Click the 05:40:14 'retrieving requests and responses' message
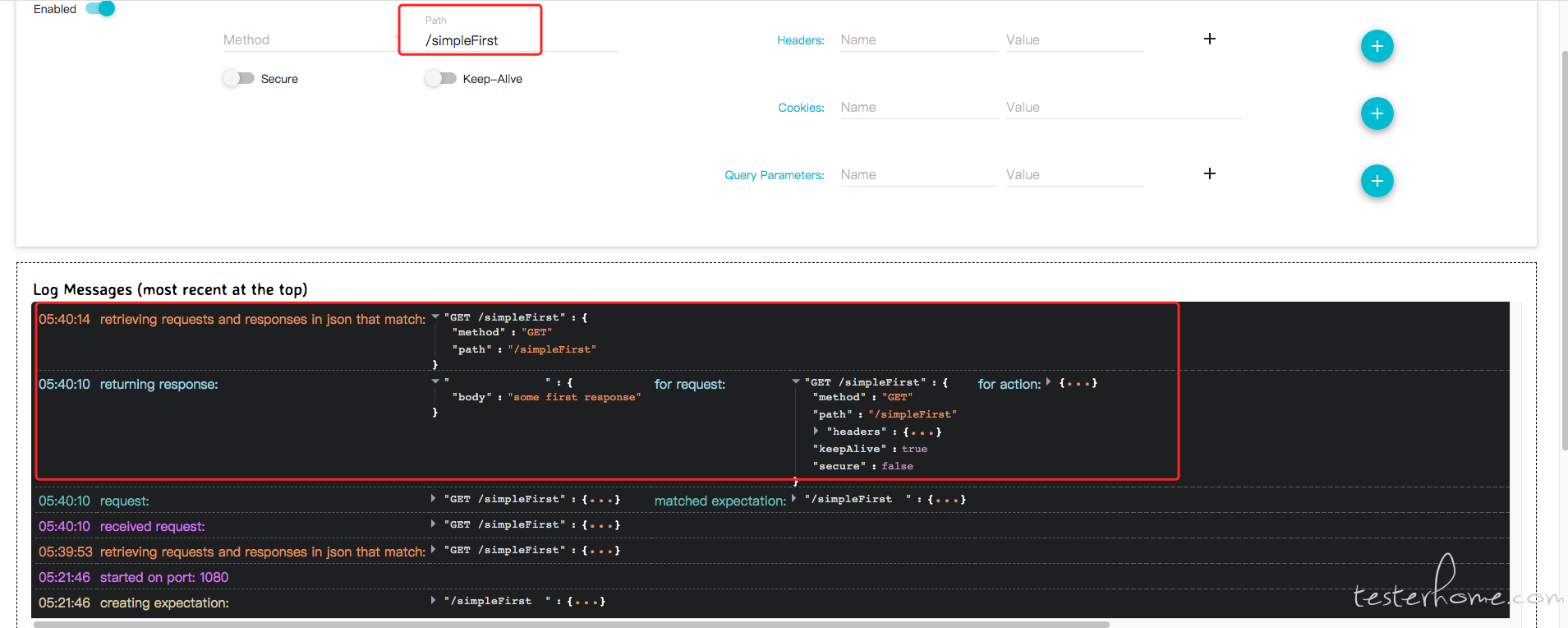Image resolution: width=1568 pixels, height=628 pixels. point(263,319)
